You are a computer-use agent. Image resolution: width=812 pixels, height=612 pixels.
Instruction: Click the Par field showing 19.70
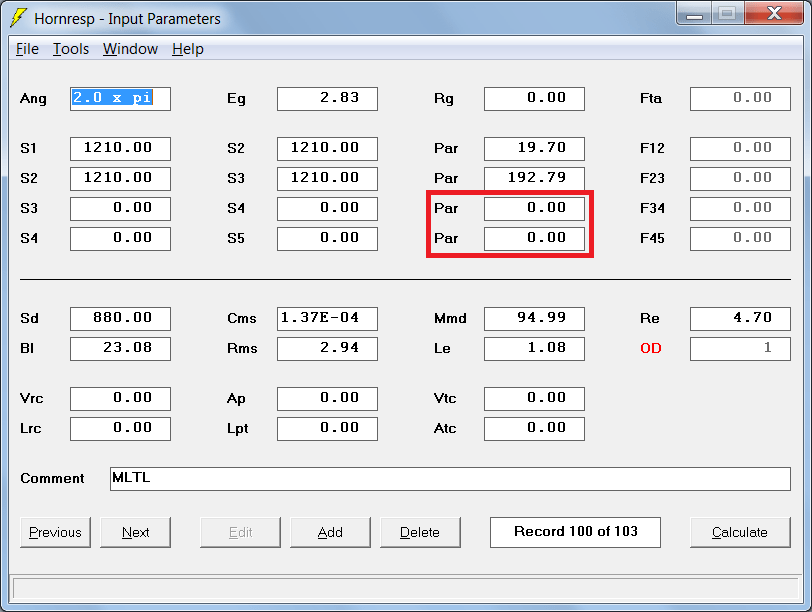(x=534, y=149)
